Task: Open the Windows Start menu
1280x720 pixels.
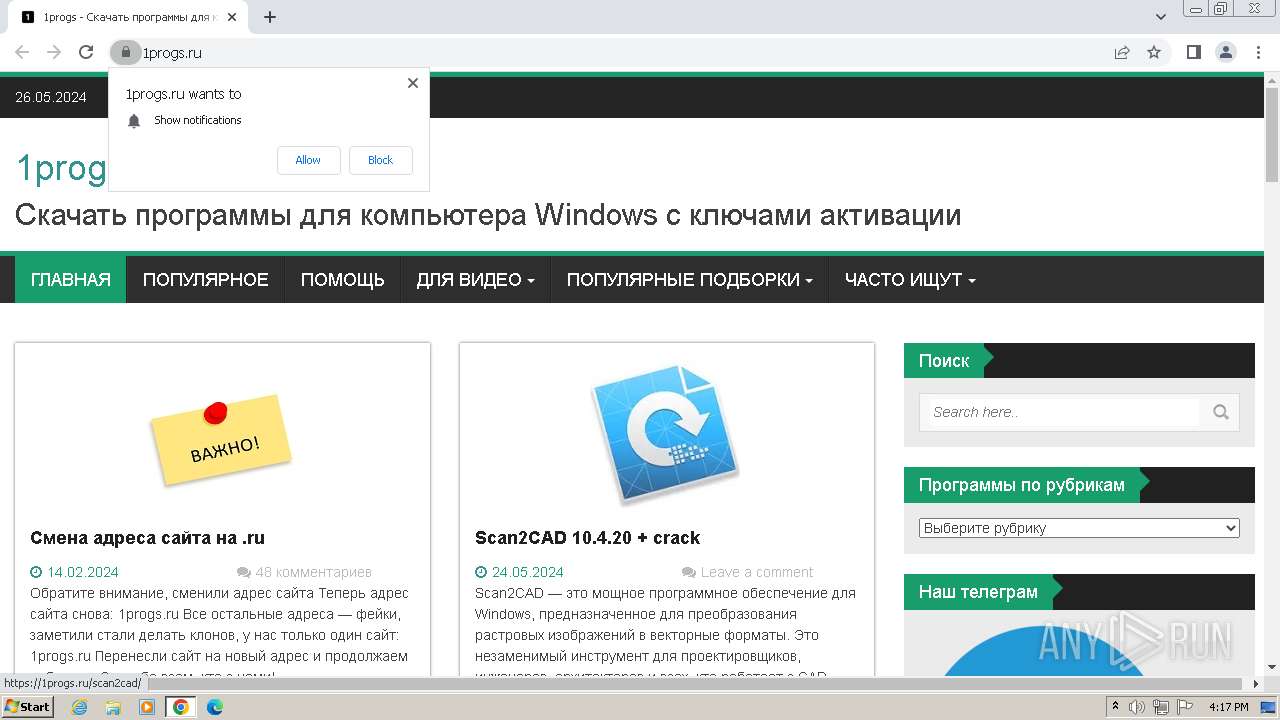Action: pos(28,707)
